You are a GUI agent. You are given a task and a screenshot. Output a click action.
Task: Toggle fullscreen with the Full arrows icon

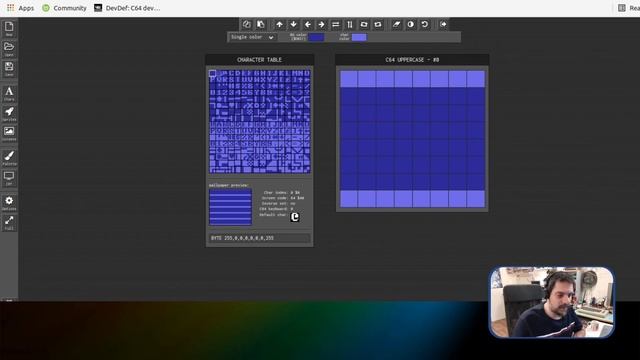point(9,222)
